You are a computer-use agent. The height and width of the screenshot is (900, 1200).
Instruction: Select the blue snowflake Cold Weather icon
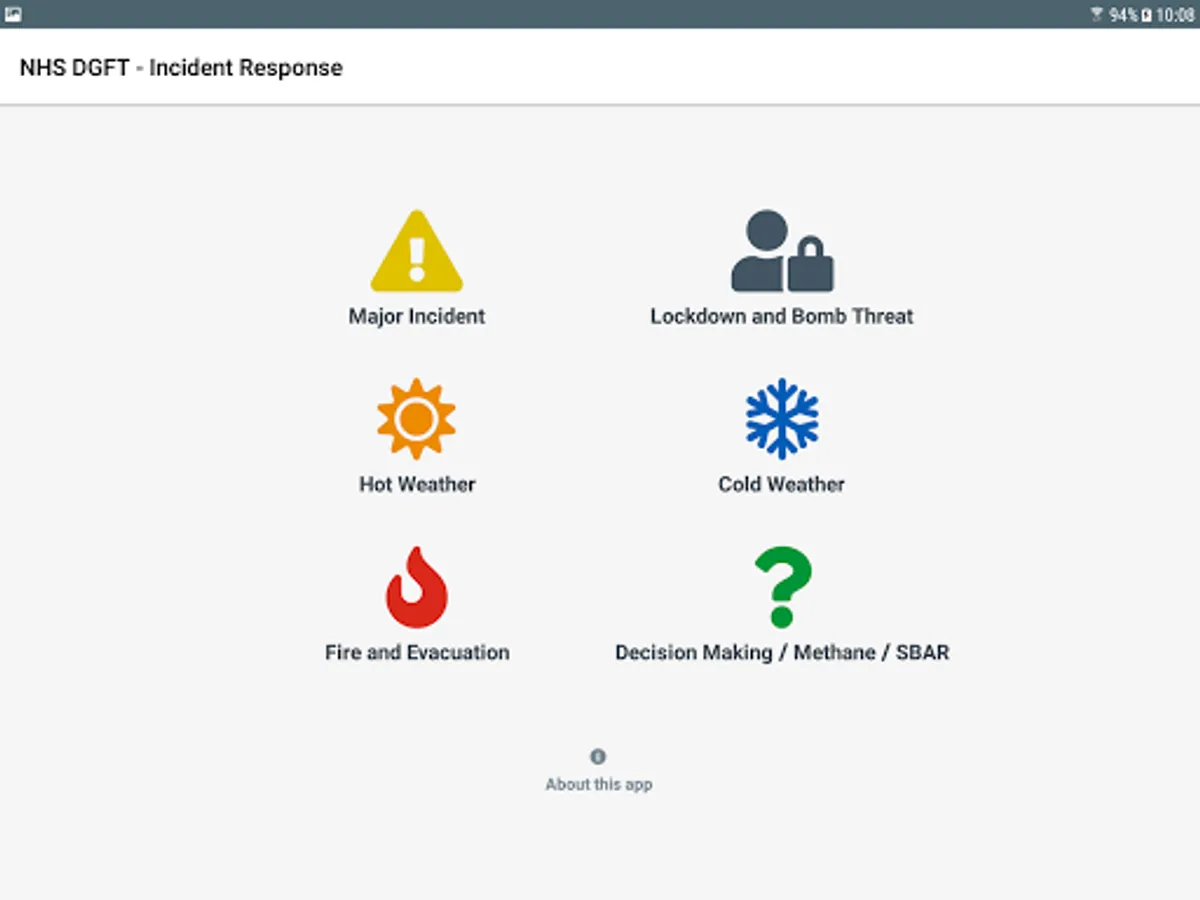pos(782,419)
